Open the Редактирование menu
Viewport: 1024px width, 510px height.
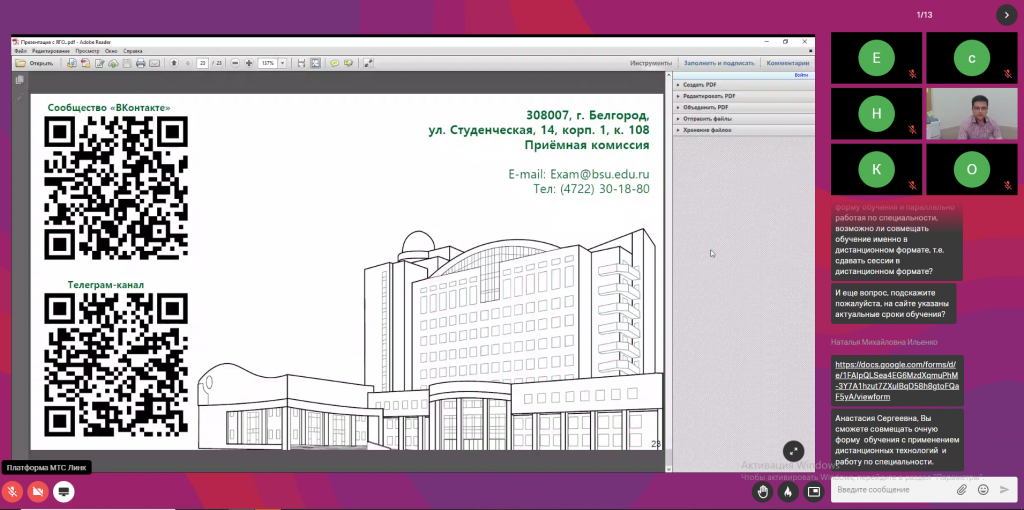(51, 51)
